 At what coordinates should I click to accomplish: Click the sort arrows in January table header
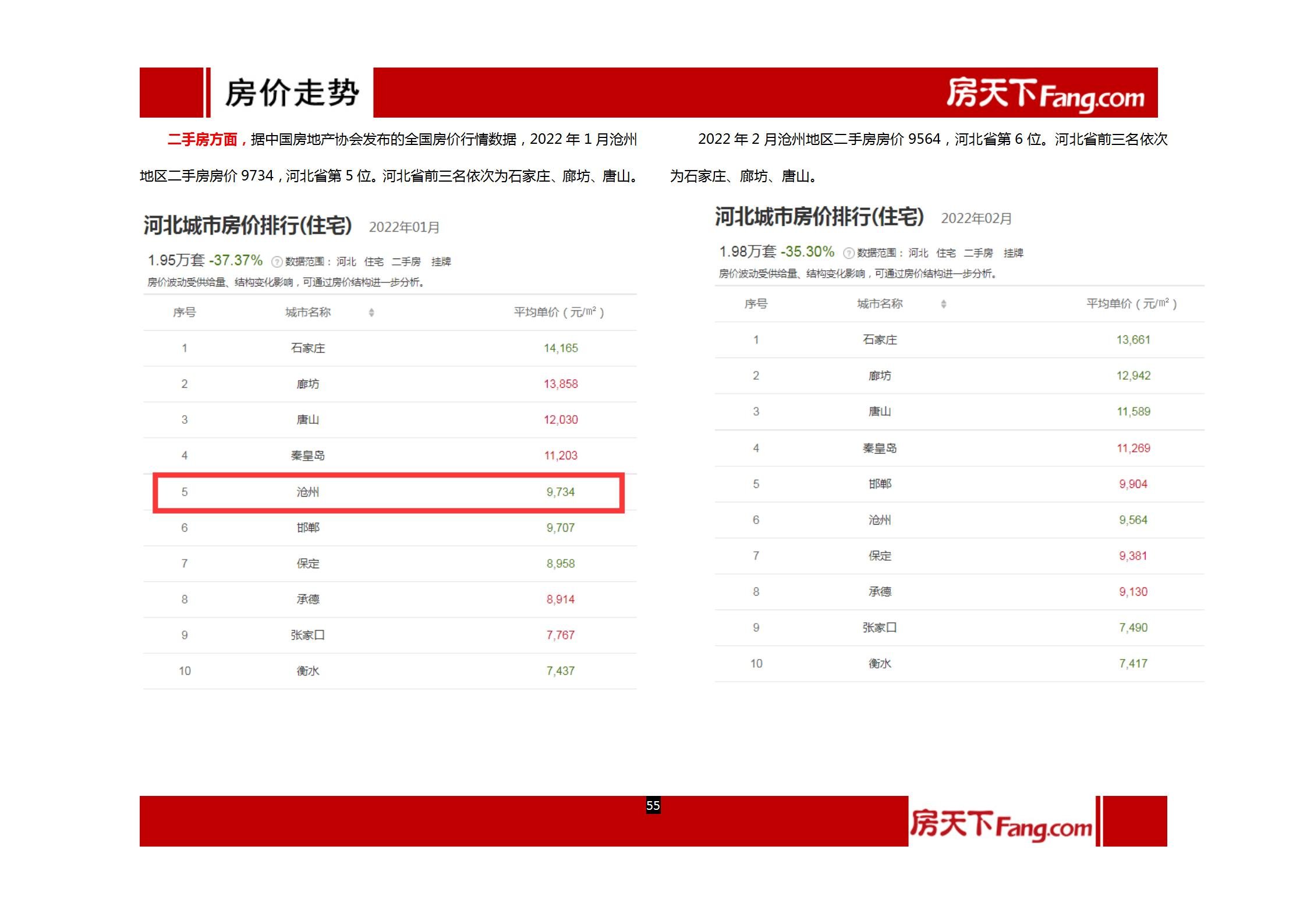tap(371, 313)
